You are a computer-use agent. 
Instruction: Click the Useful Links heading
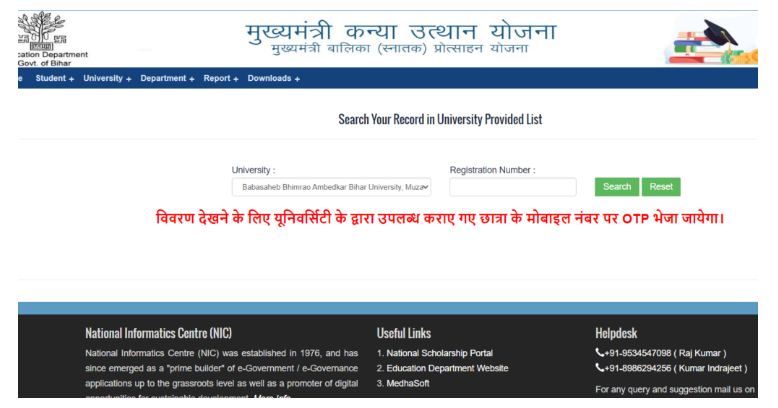pyautogui.click(x=403, y=333)
